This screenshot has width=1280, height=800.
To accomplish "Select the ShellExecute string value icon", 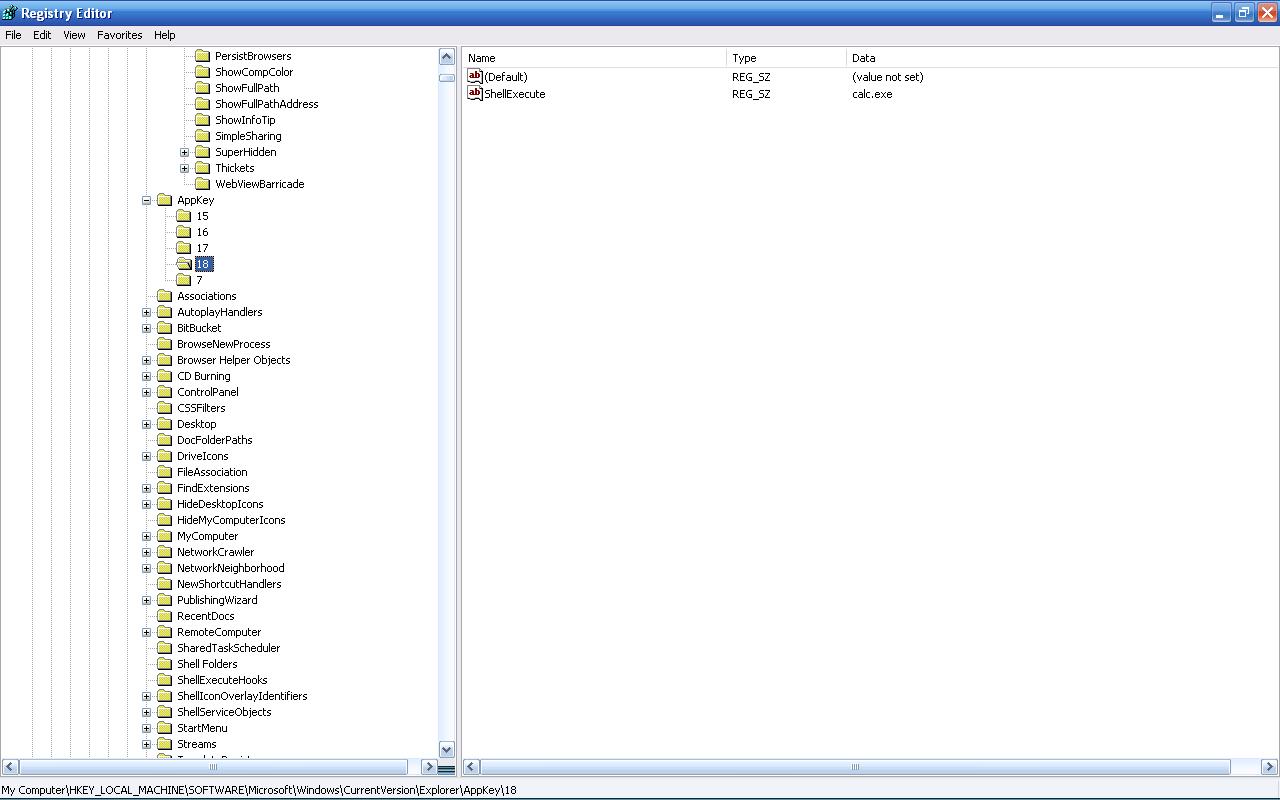I will coord(475,93).
